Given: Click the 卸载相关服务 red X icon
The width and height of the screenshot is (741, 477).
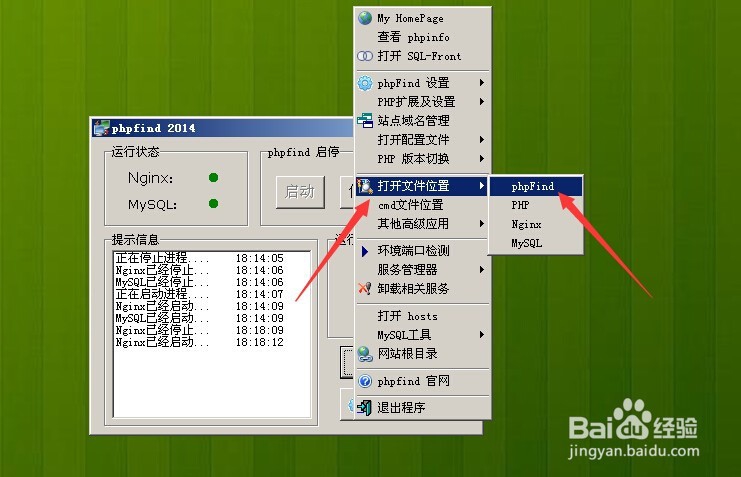Looking at the screenshot, I should coord(365,288).
